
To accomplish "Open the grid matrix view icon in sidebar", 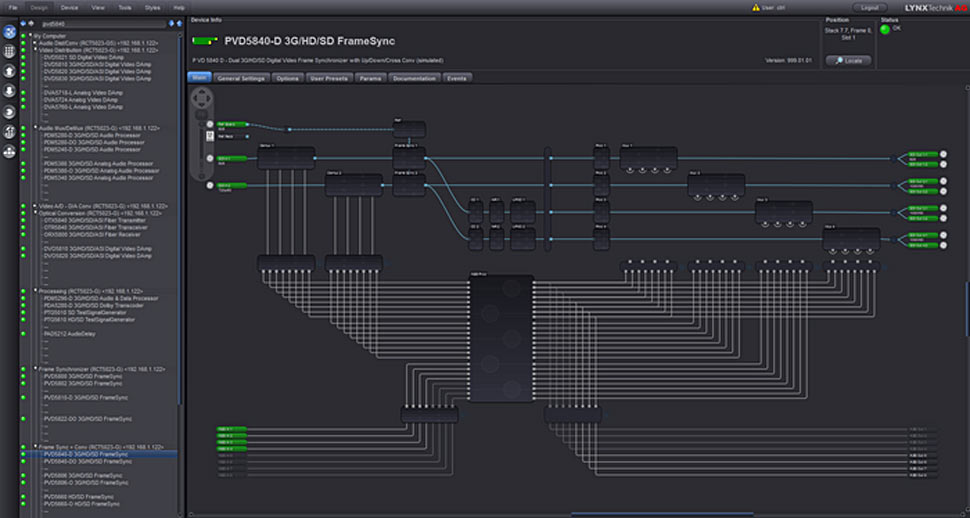I will pyautogui.click(x=9, y=52).
